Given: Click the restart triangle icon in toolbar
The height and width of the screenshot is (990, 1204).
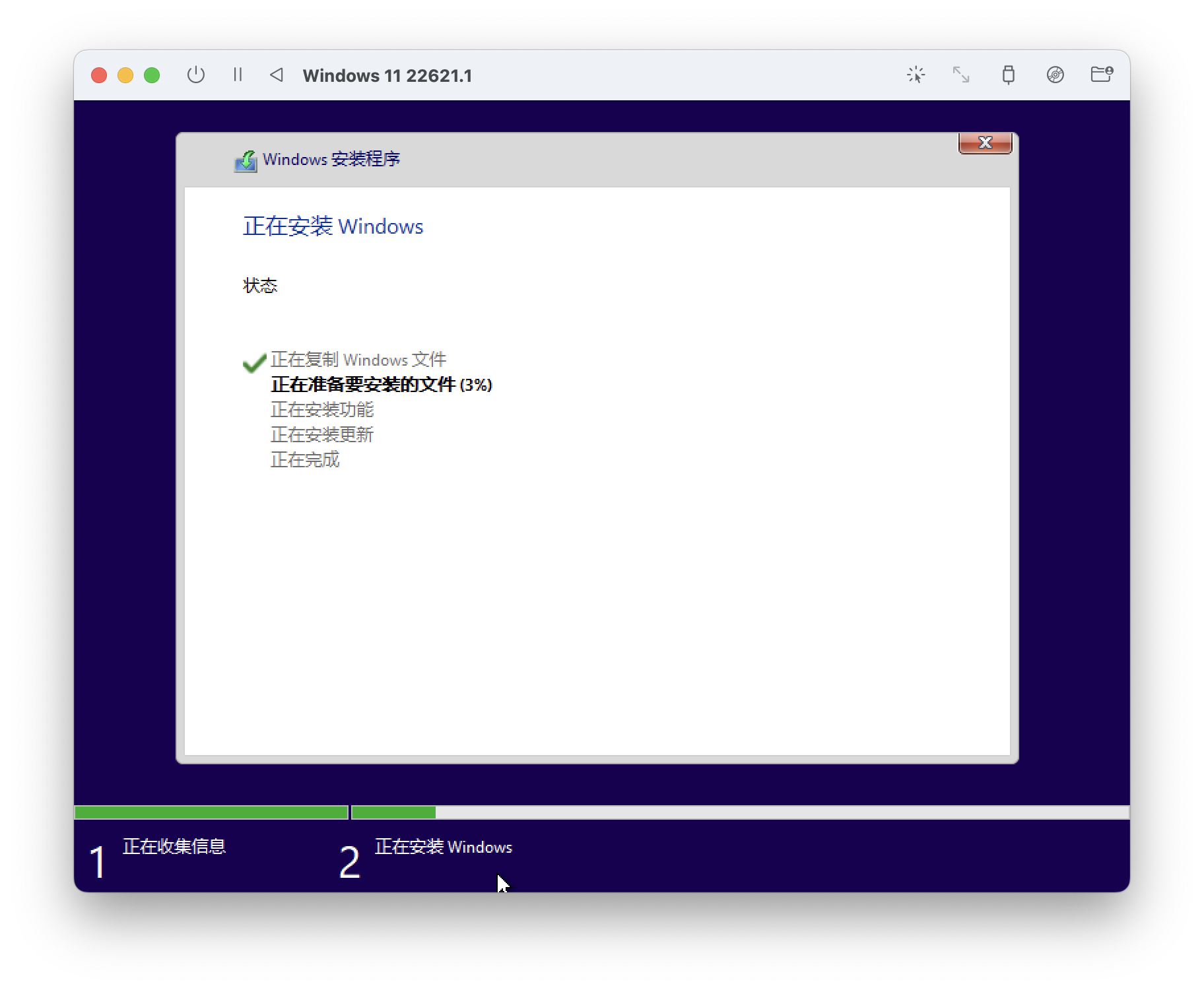Looking at the screenshot, I should click(x=277, y=75).
